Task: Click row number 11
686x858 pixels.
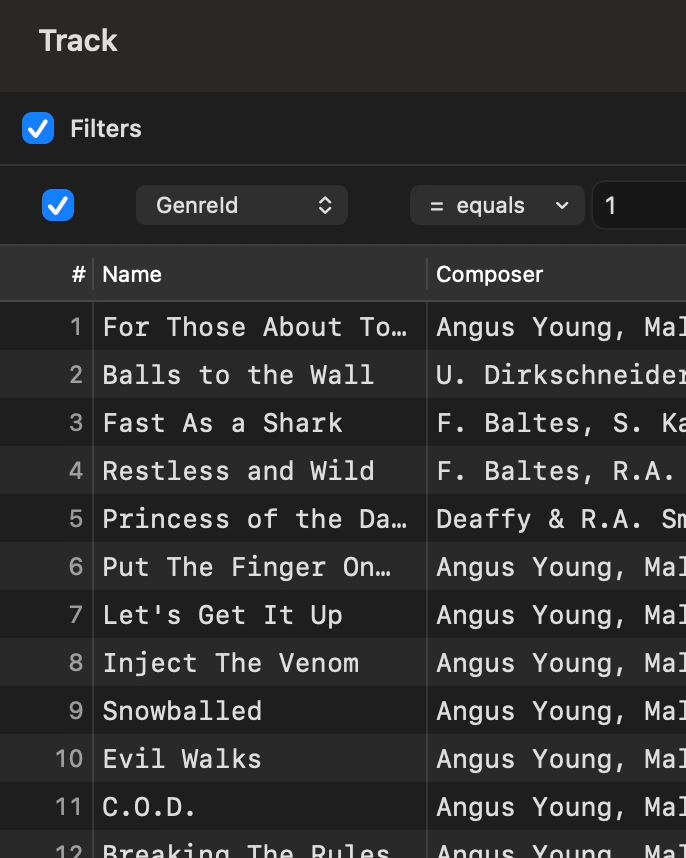Action: pyautogui.click(x=69, y=807)
